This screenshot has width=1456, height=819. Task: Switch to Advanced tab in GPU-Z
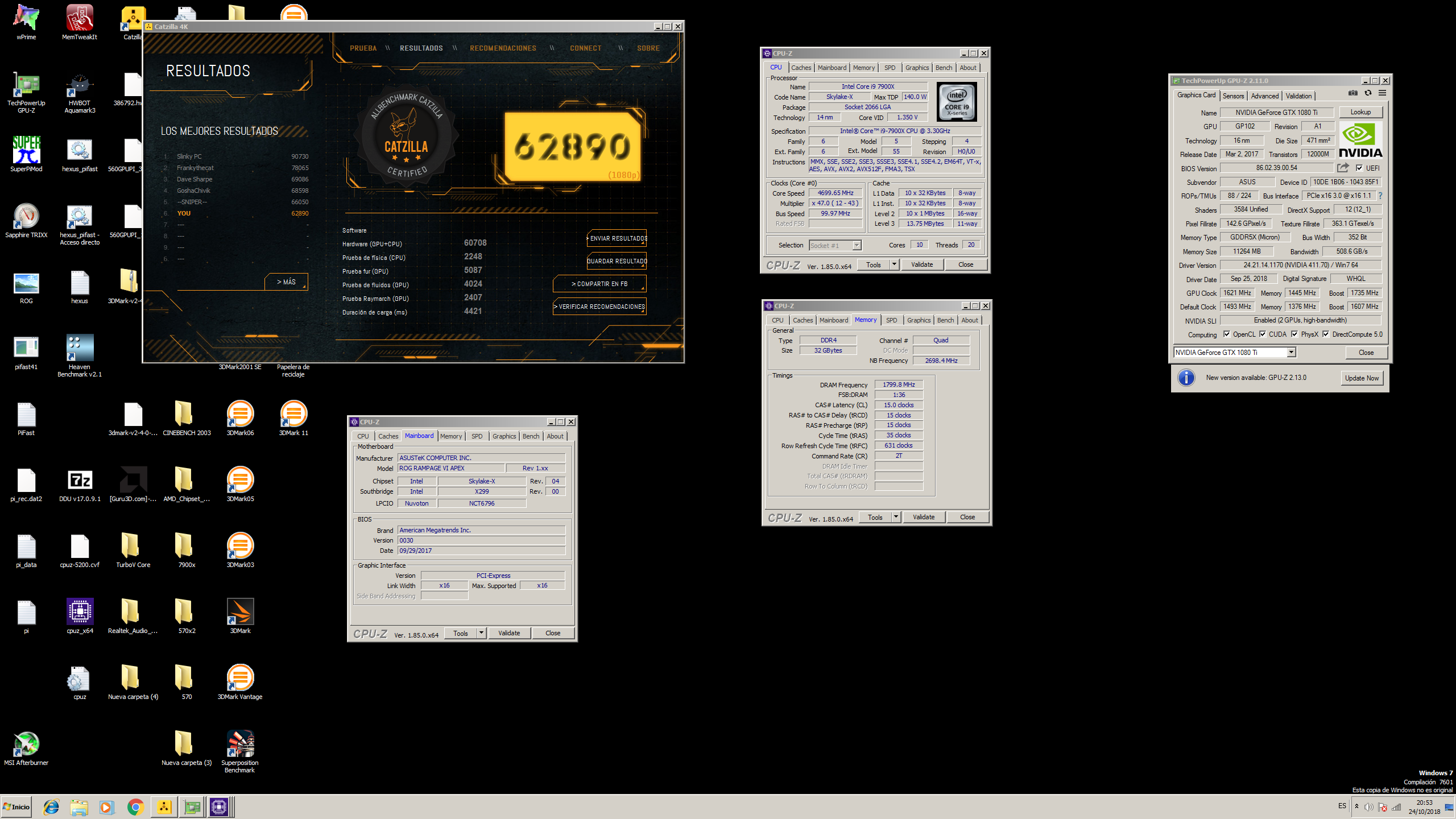point(1265,96)
